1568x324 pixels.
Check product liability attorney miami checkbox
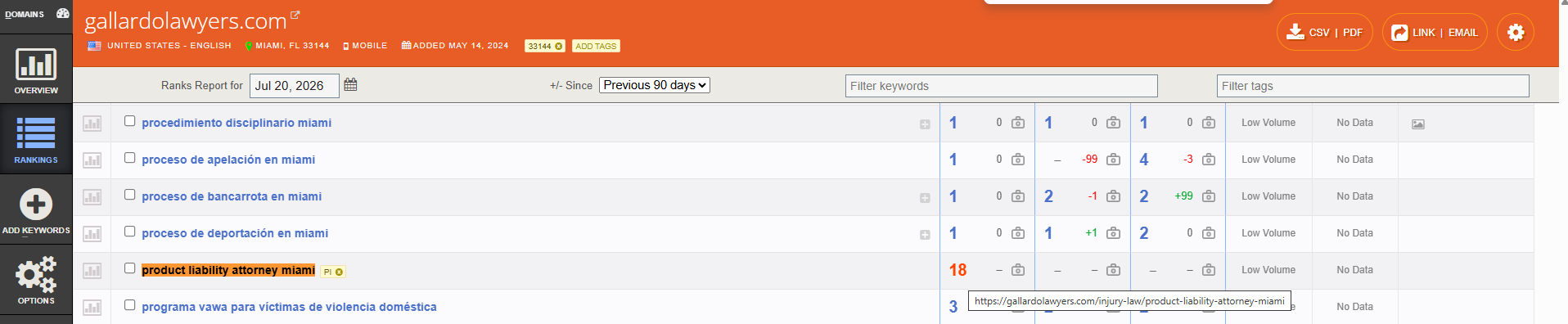tap(129, 268)
